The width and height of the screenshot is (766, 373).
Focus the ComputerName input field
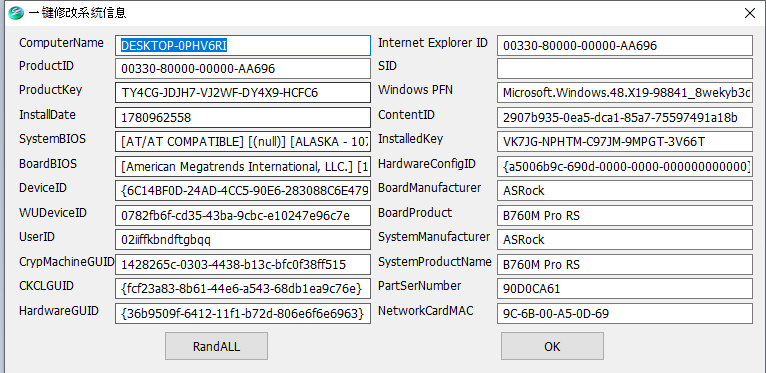point(243,45)
